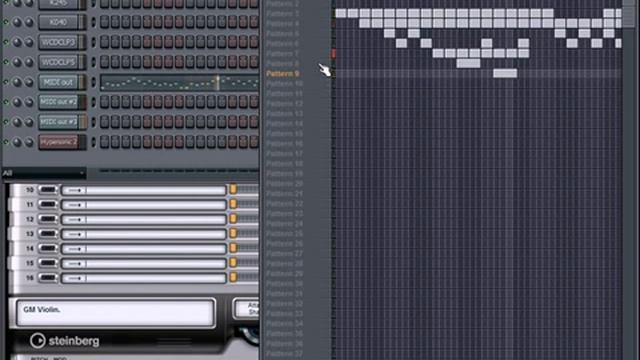The width and height of the screenshot is (640, 360).
Task: Adjust the volume knob of Hypersonic 2 channel
Action: coord(29,142)
